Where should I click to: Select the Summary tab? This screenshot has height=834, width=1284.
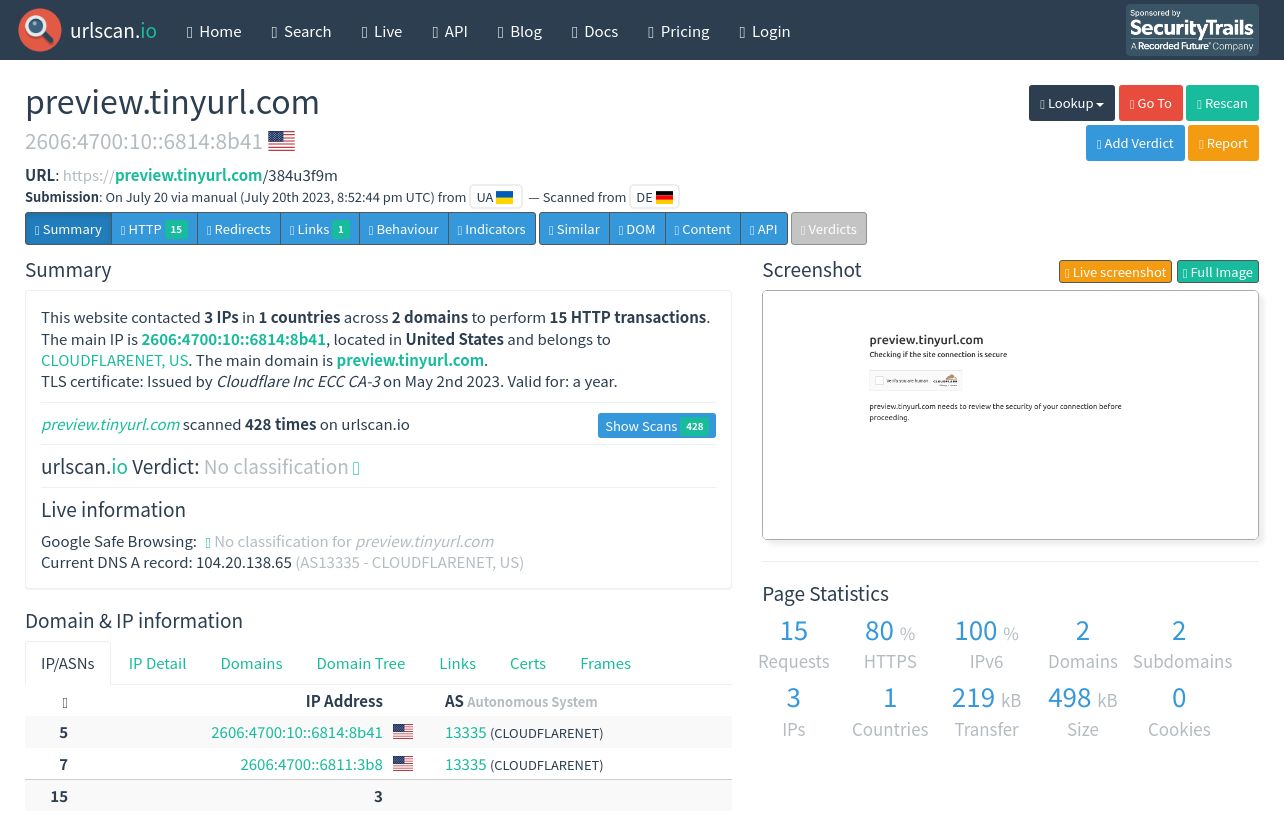(x=68, y=229)
